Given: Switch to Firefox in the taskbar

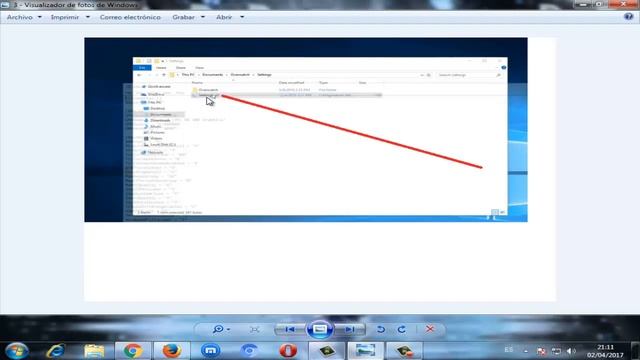Looking at the screenshot, I should pos(171,351).
